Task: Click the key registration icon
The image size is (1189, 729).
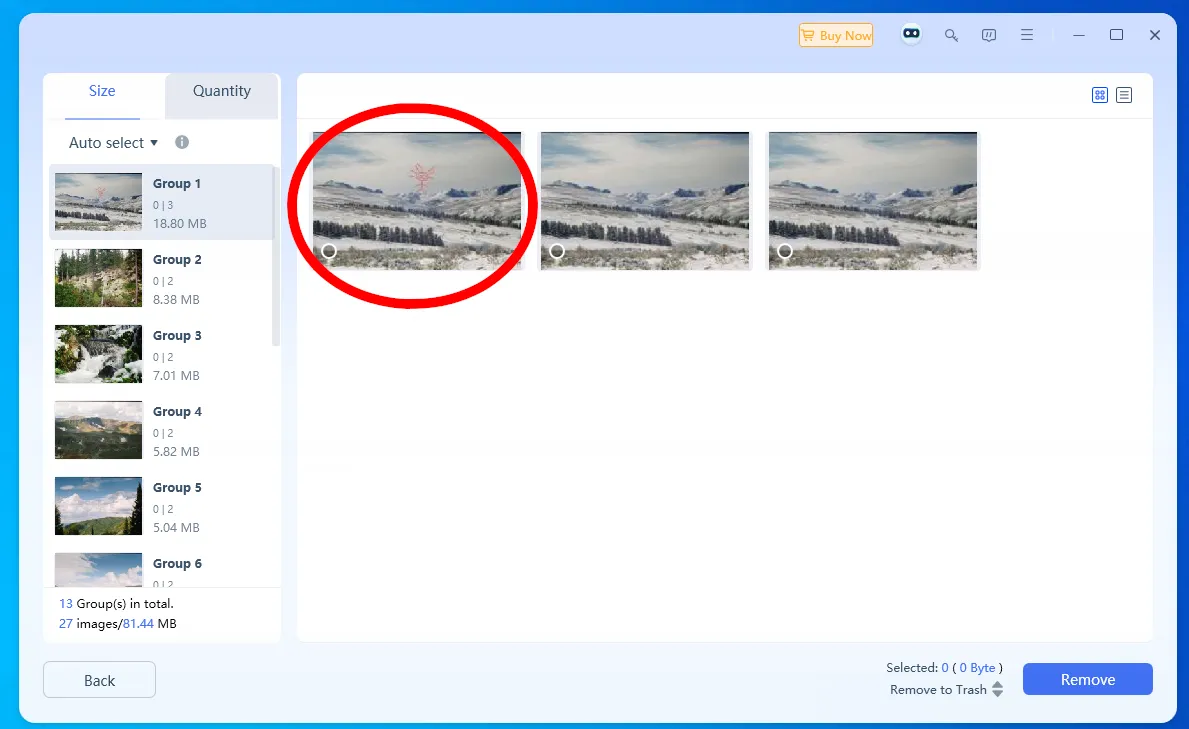Action: coord(951,35)
